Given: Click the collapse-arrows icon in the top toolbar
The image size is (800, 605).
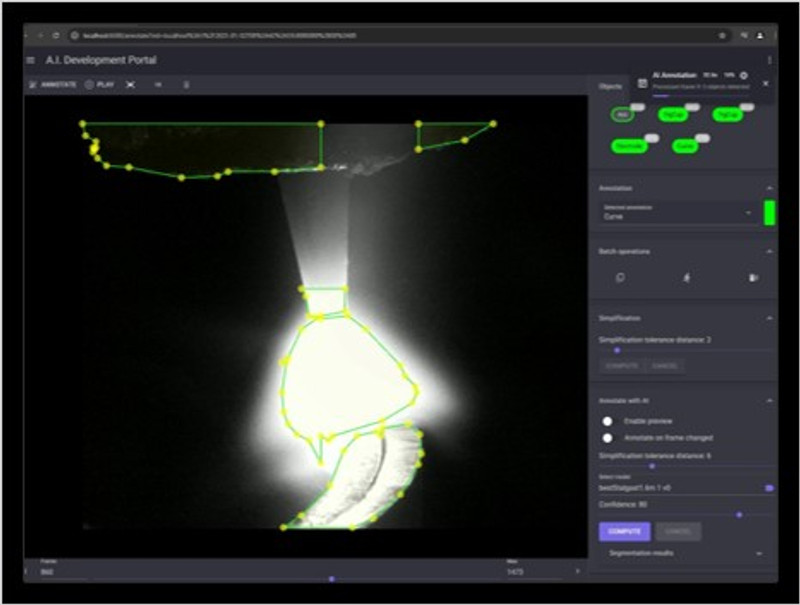Looking at the screenshot, I should click(130, 84).
